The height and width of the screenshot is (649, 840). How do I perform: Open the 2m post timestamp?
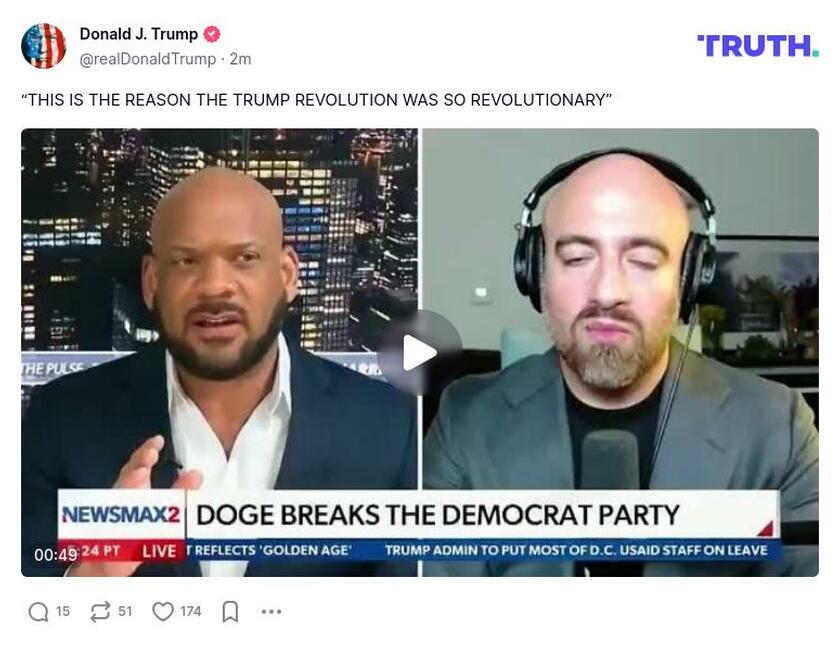(241, 59)
